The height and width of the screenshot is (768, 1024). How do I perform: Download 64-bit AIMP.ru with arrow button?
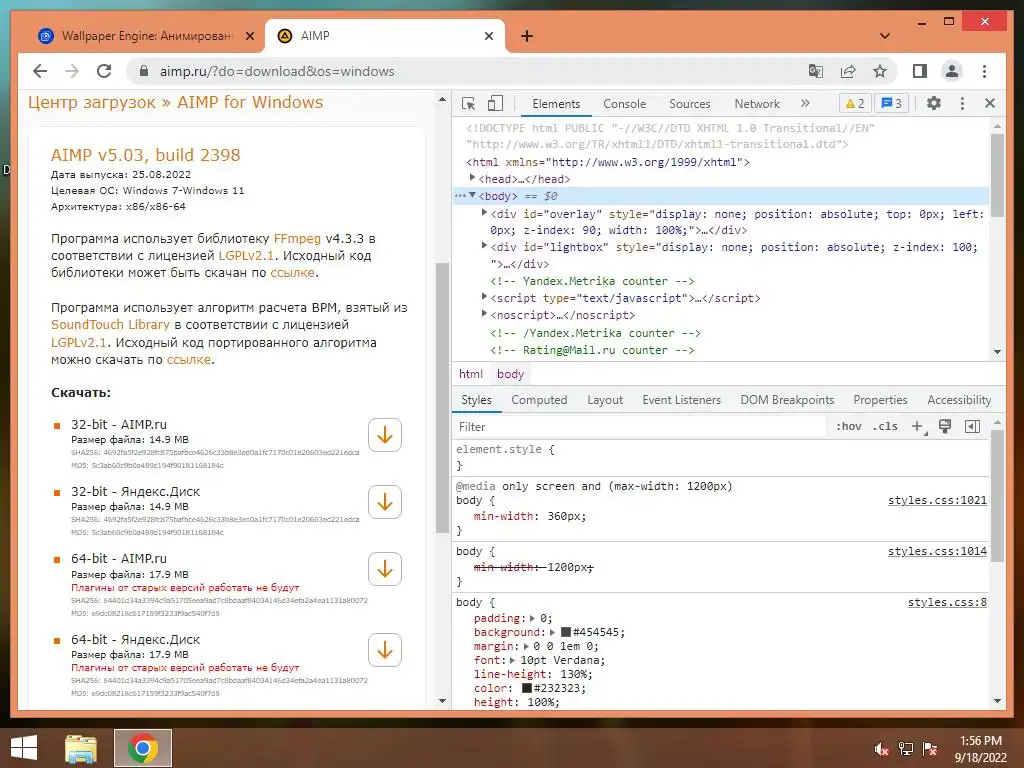pos(385,569)
